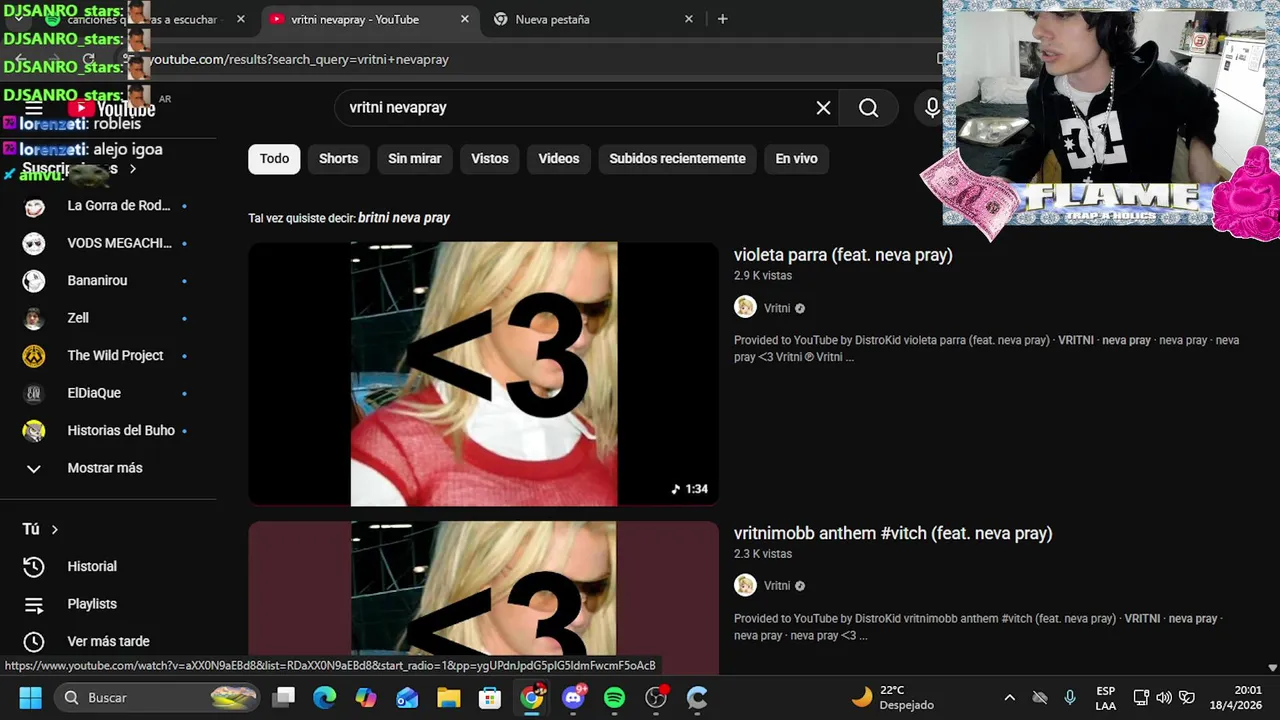Open Microsoft Store from the taskbar
1280x720 pixels.
click(490, 697)
